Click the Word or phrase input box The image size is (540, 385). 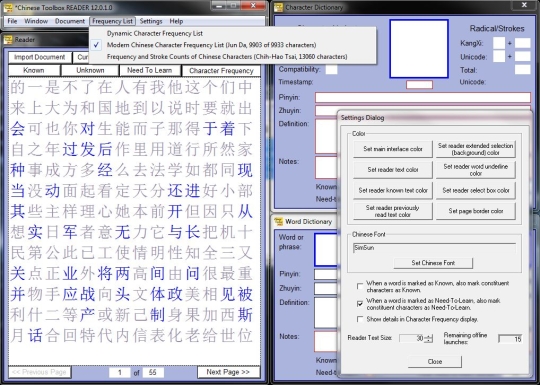(326, 250)
